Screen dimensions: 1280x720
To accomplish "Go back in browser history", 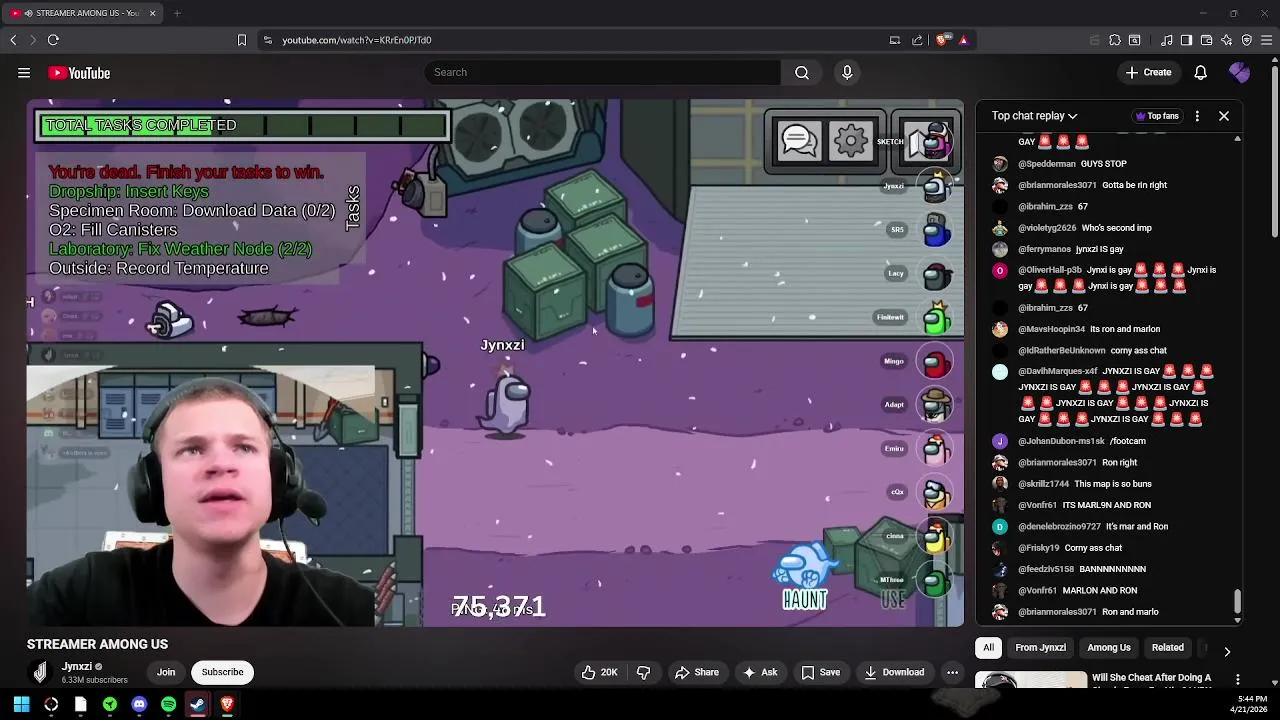I will coord(13,40).
